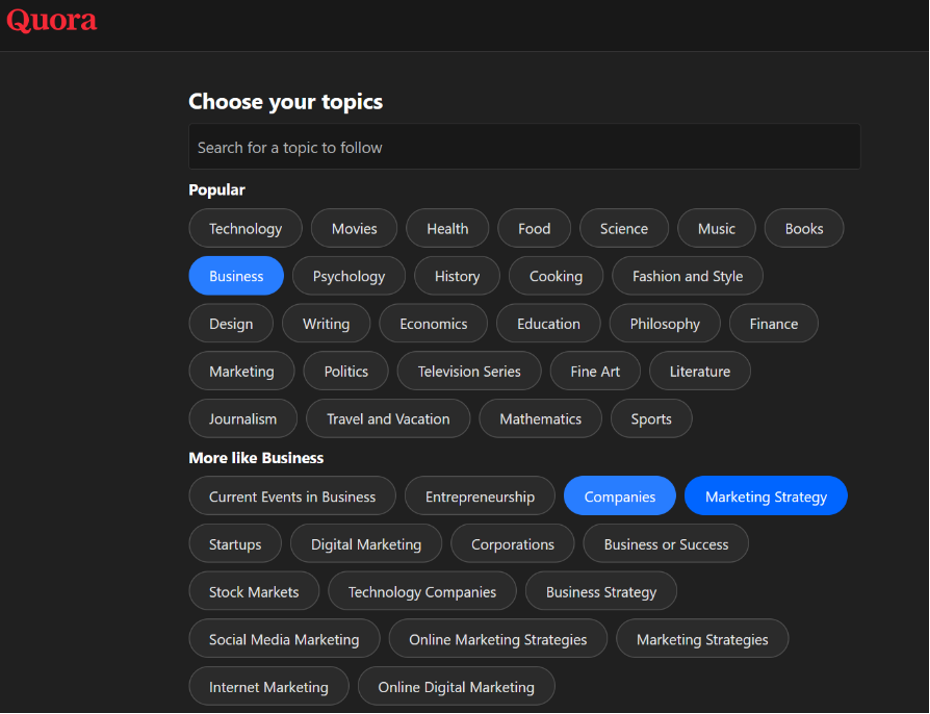Pick the Technology Companies topic

pyautogui.click(x=422, y=591)
